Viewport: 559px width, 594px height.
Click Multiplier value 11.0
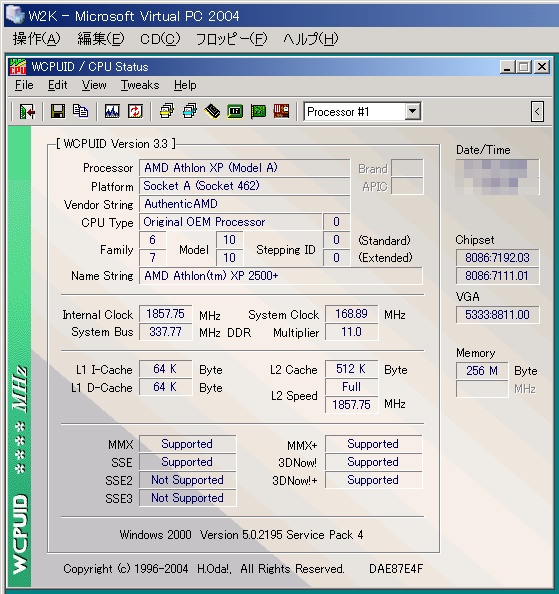pyautogui.click(x=351, y=332)
